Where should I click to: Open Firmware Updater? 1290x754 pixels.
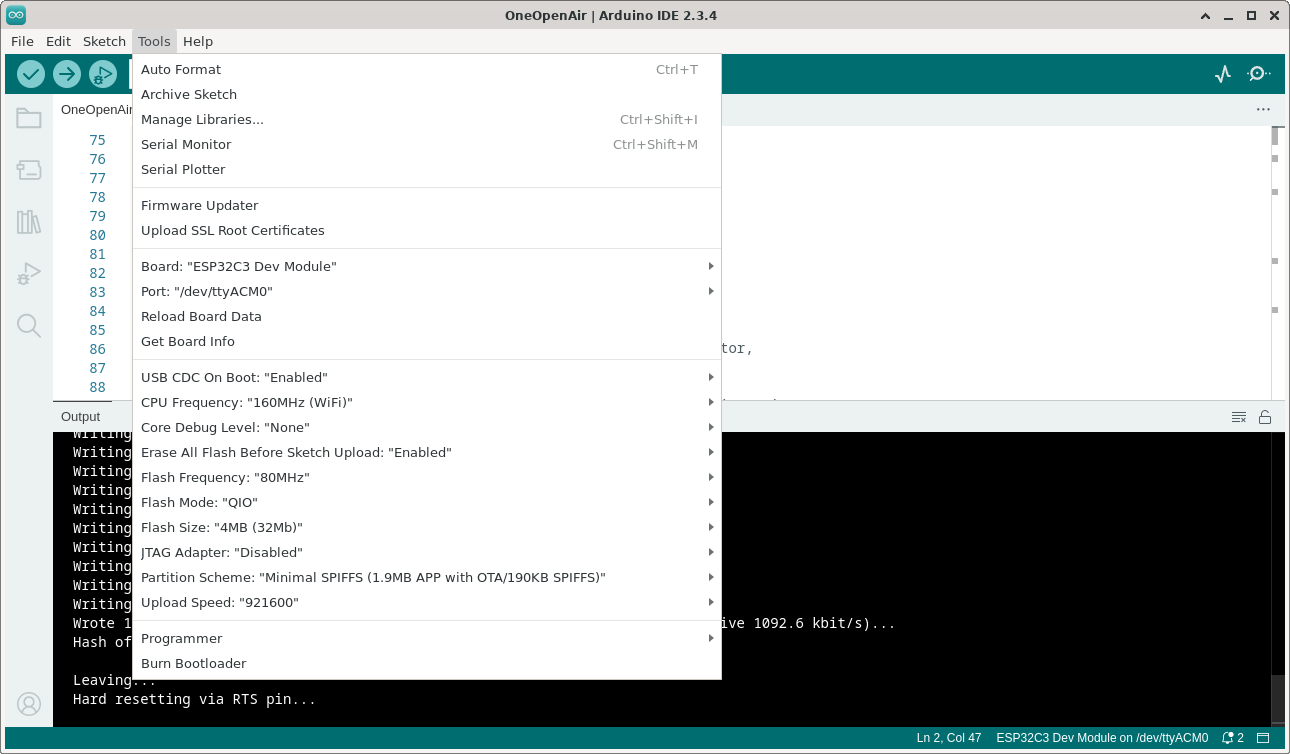coord(427,205)
